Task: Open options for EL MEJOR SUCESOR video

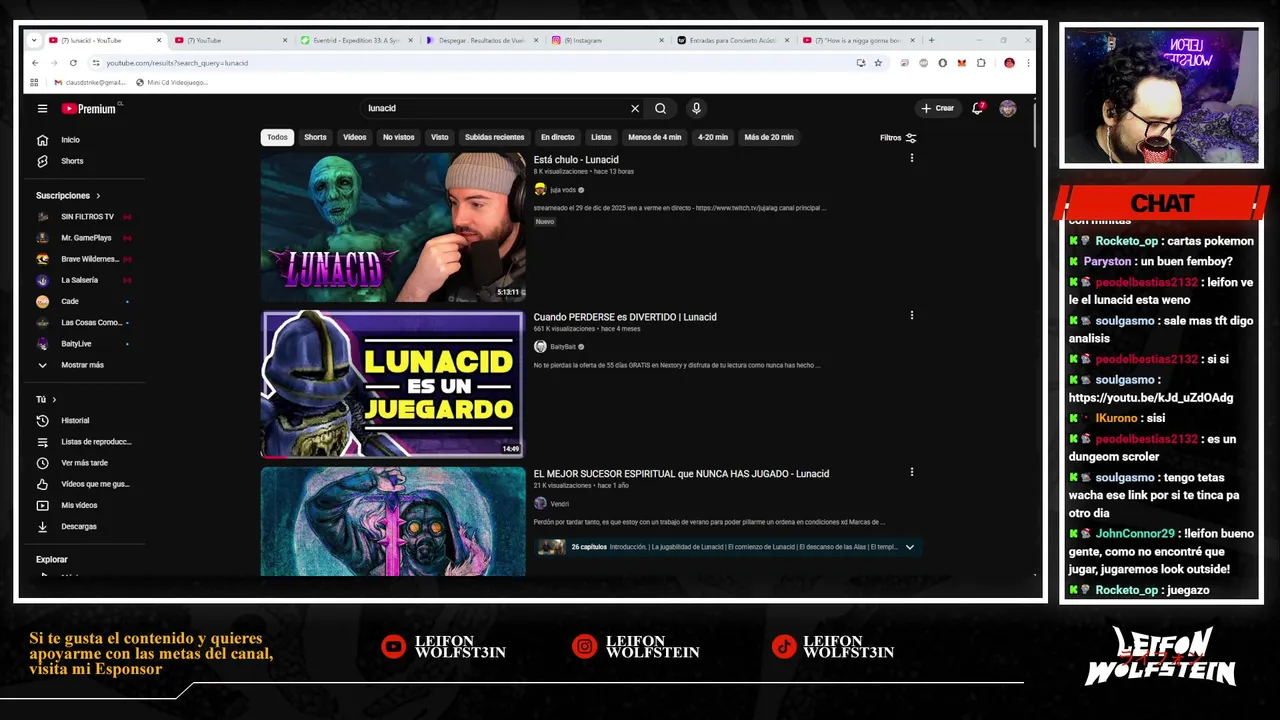Action: tap(911, 472)
